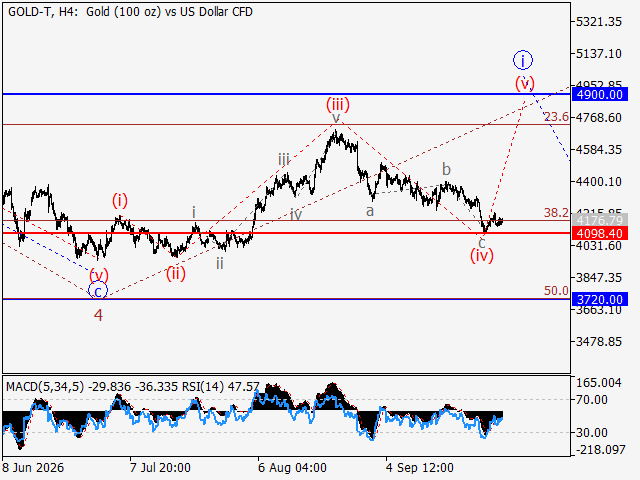The width and height of the screenshot is (640, 480).
Task: Select the 38.2 Fibonacci level label
Action: coord(556,213)
